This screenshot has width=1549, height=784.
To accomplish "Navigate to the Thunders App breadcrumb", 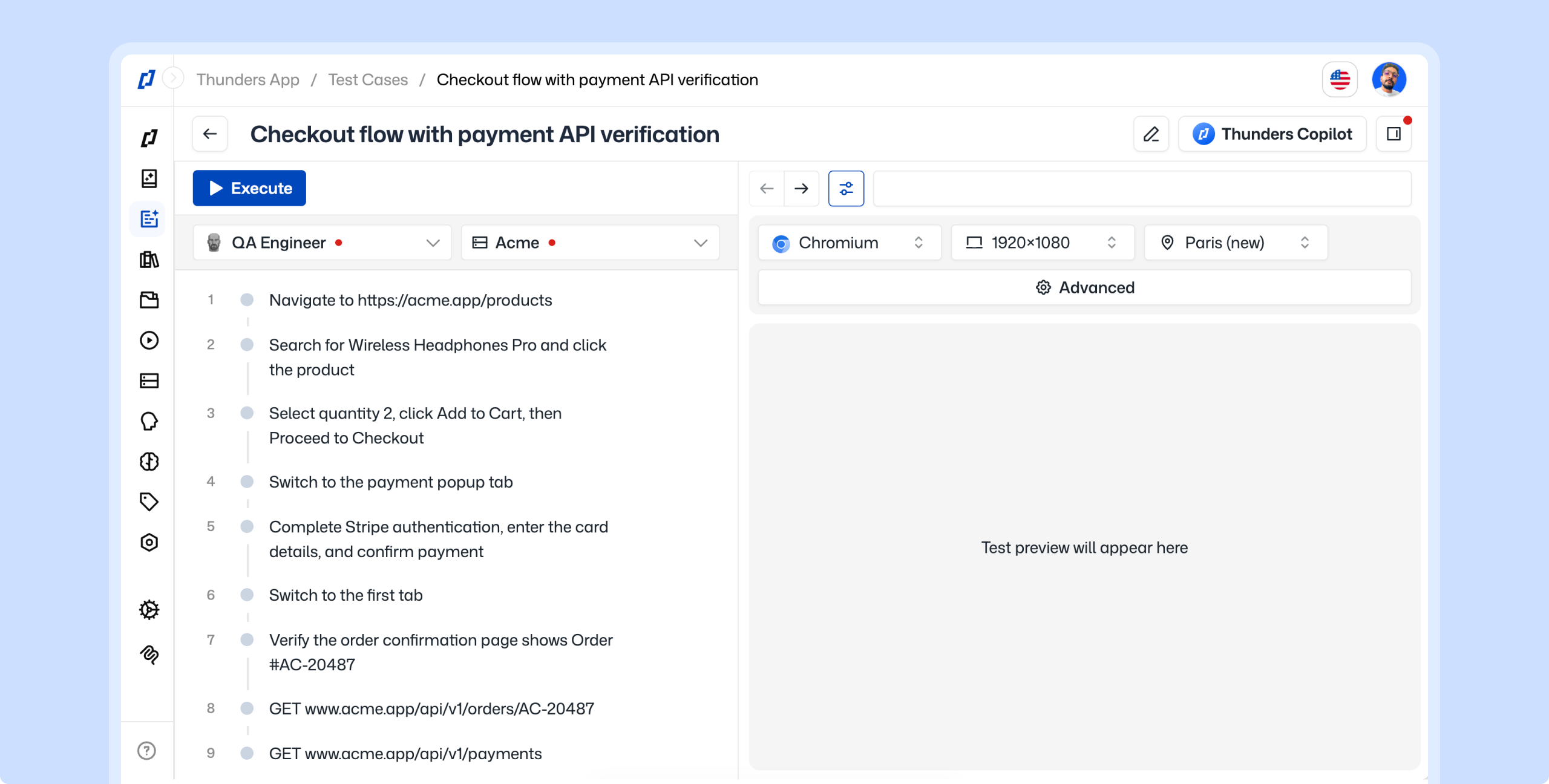I will pyautogui.click(x=247, y=80).
